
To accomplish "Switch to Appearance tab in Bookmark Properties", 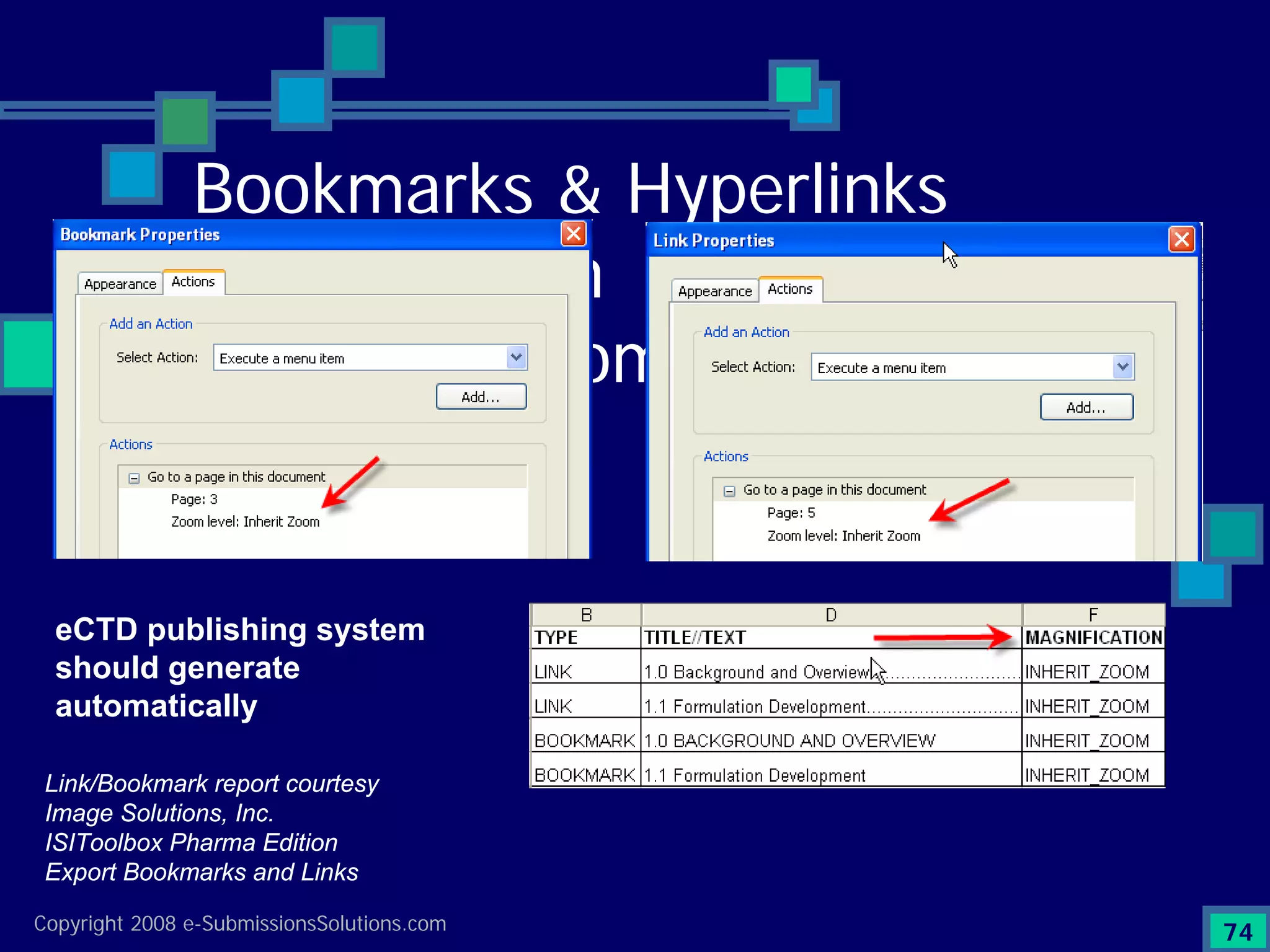I will pos(120,284).
